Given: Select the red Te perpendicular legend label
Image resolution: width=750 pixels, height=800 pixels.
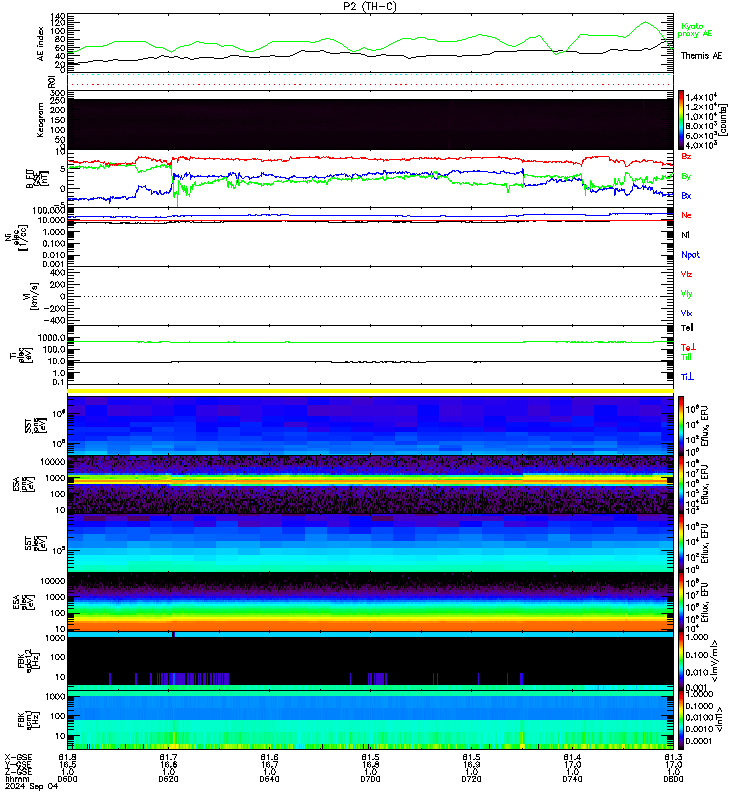Looking at the screenshot, I should (688, 347).
